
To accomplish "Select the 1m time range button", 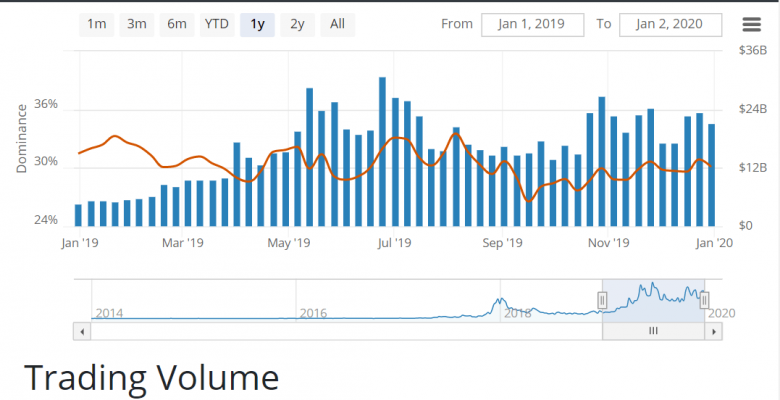I will [x=97, y=24].
